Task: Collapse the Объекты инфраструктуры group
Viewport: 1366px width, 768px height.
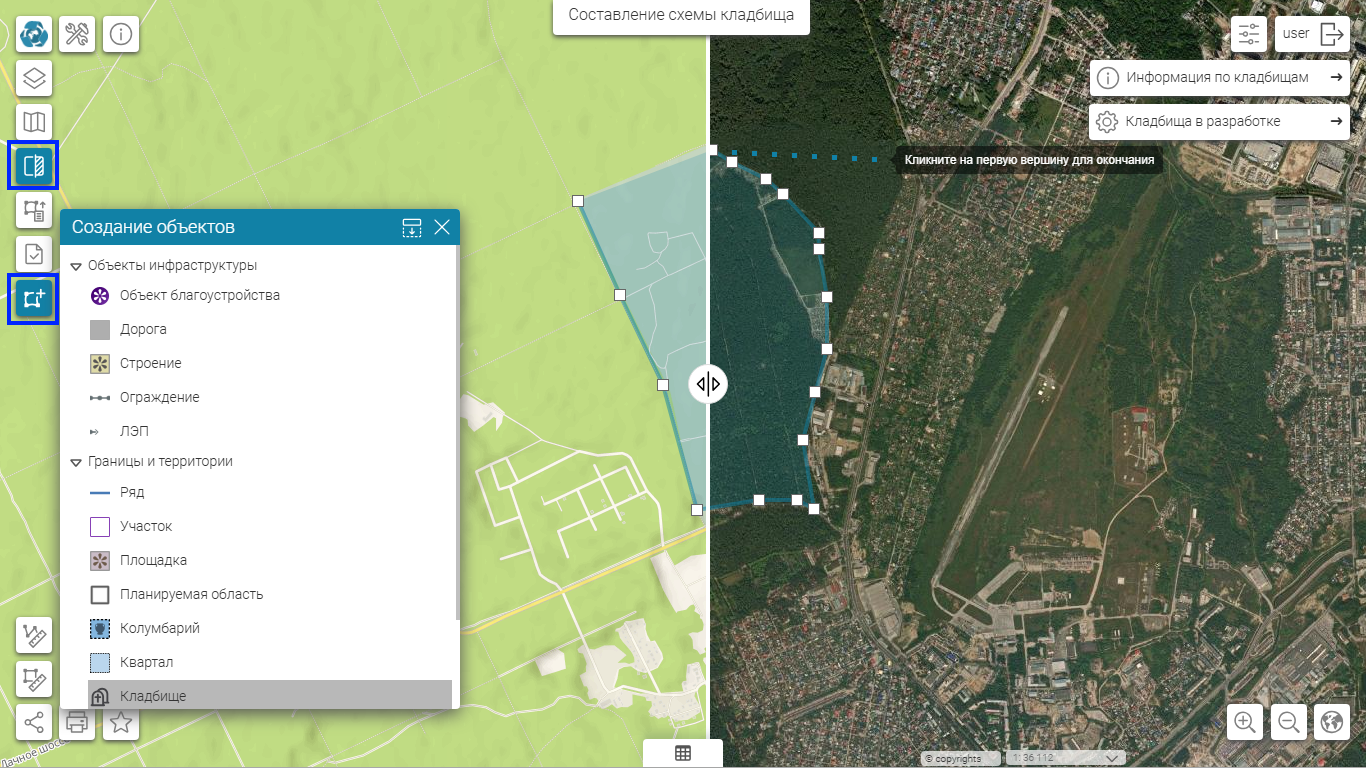Action: coord(76,266)
